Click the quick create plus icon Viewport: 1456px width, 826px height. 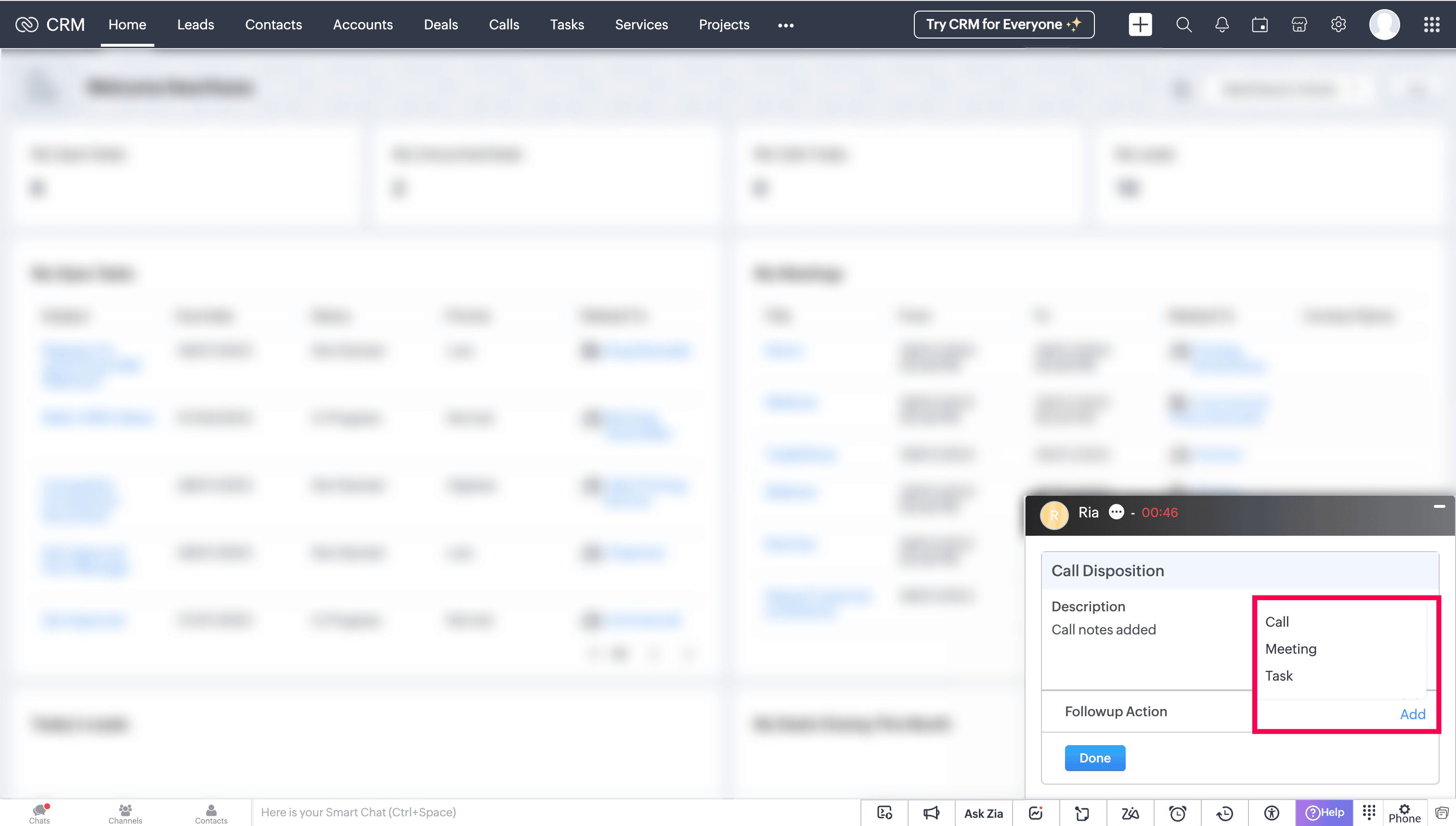[x=1140, y=25]
